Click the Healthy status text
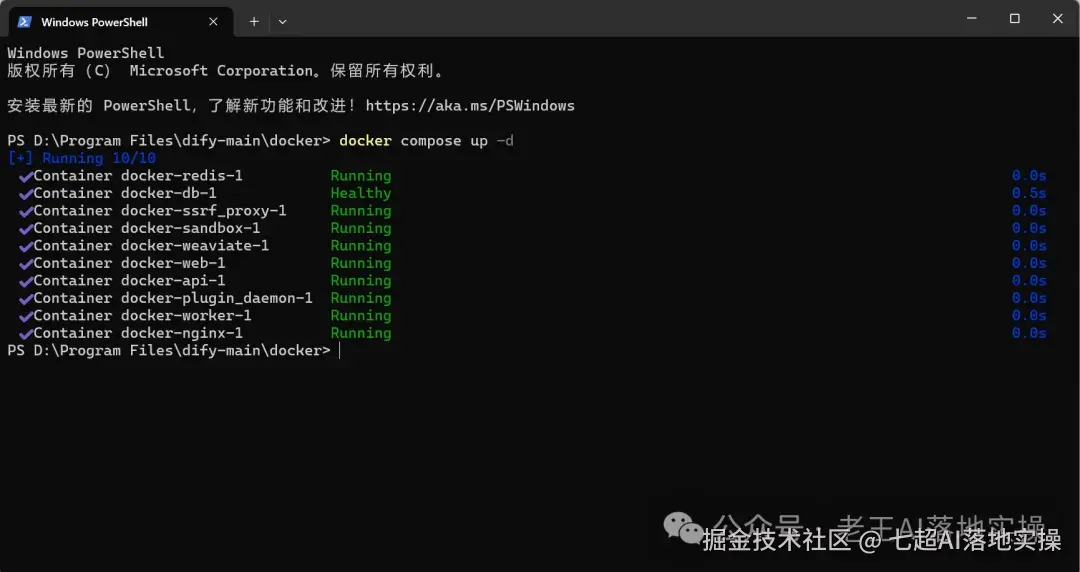The height and width of the screenshot is (572, 1080). 360,193
